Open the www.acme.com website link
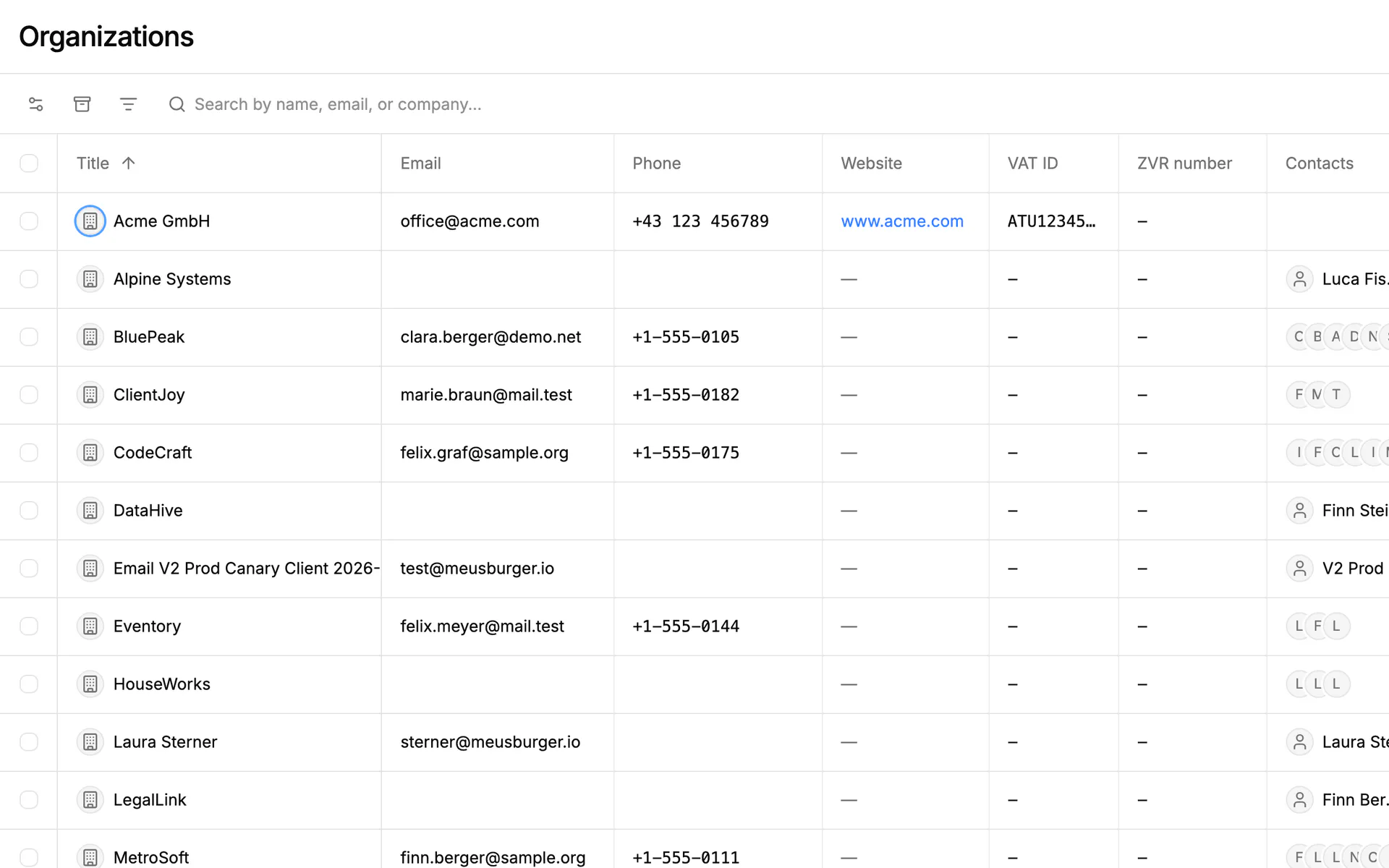1389x868 pixels. tap(902, 221)
